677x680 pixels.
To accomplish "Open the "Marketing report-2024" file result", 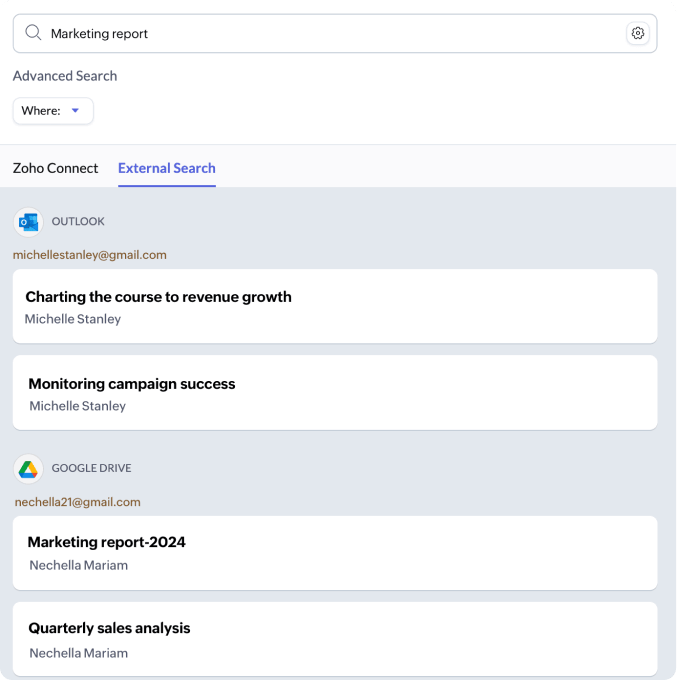I will pos(106,542).
